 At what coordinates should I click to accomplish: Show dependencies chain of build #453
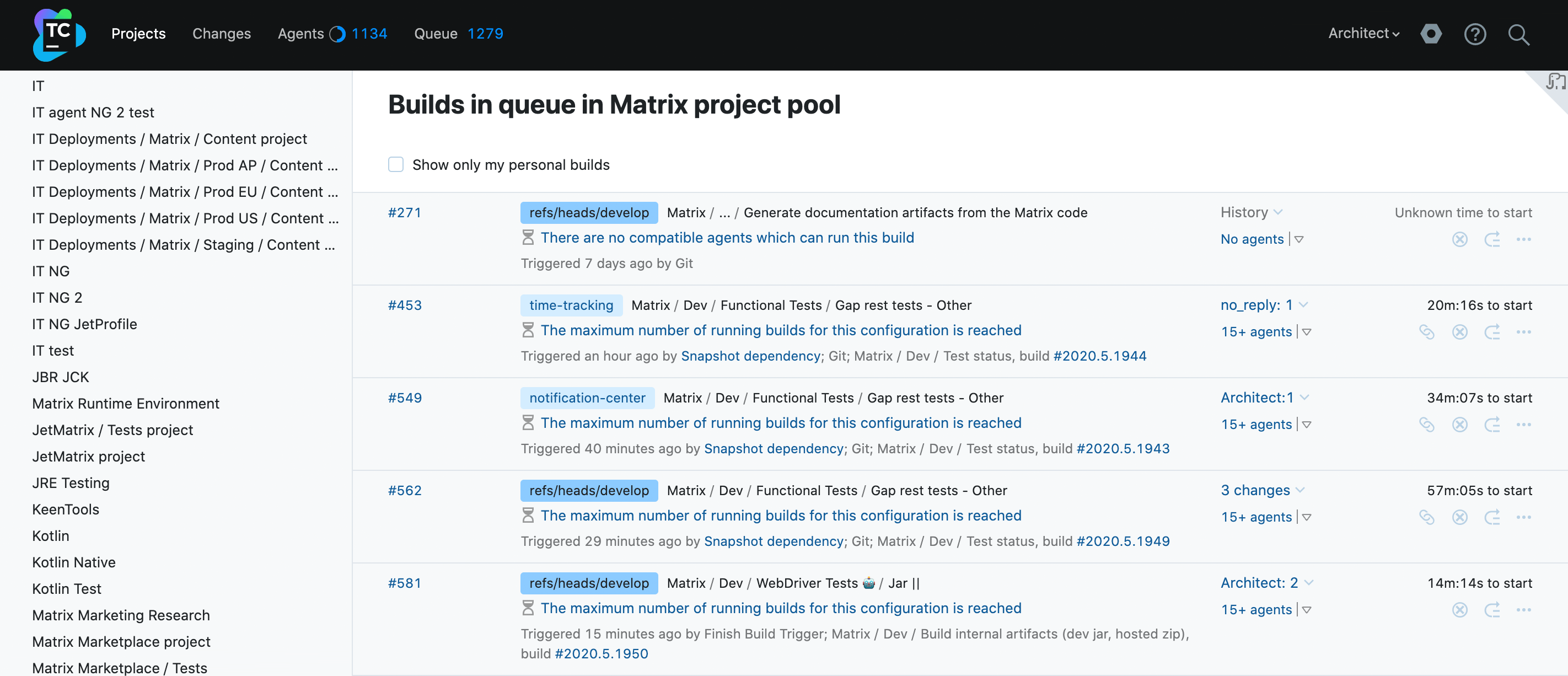(x=1426, y=332)
